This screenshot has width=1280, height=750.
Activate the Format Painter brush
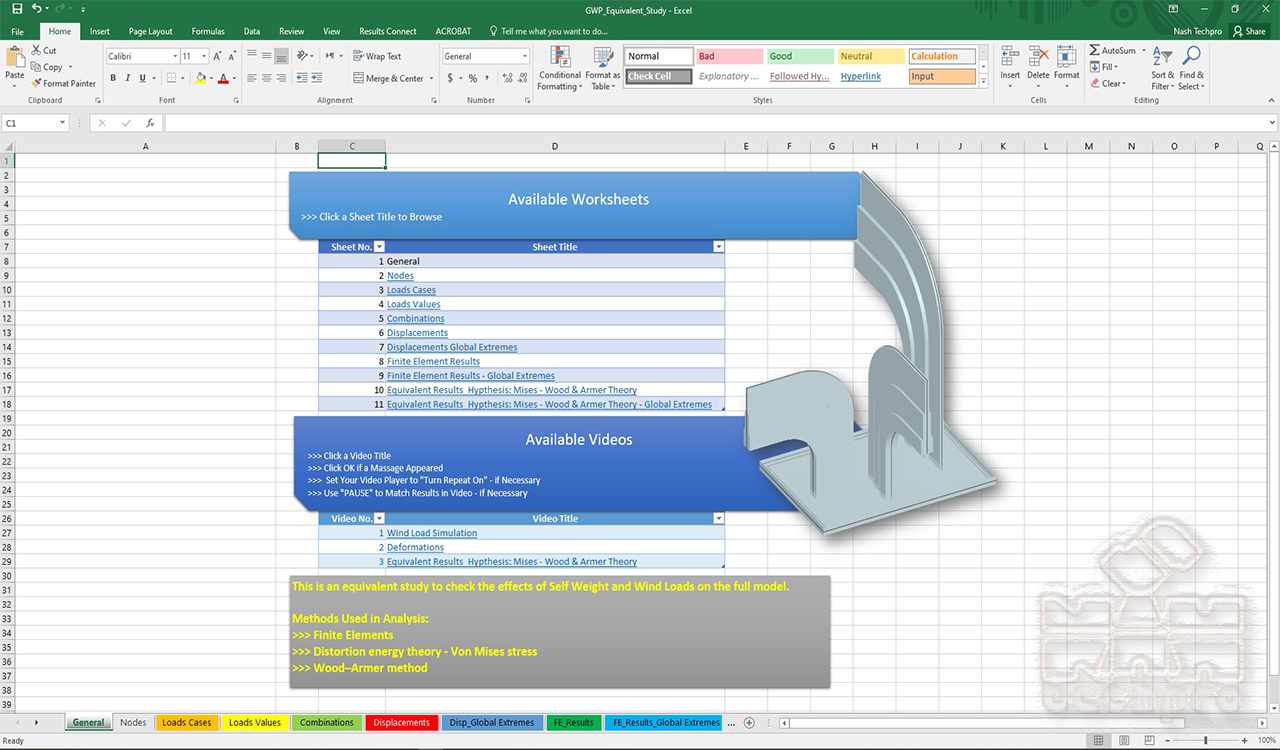(64, 83)
